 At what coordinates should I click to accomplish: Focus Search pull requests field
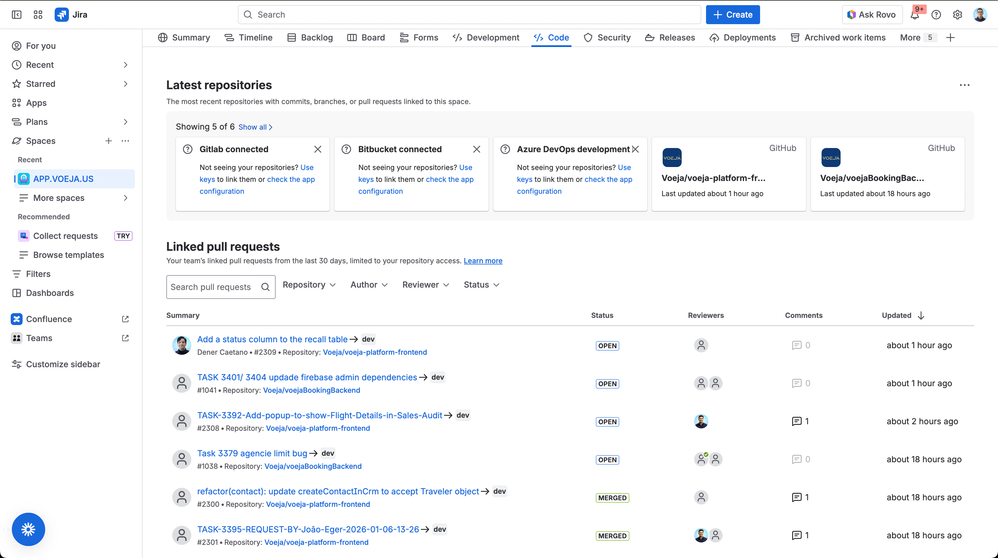pyautogui.click(x=221, y=287)
